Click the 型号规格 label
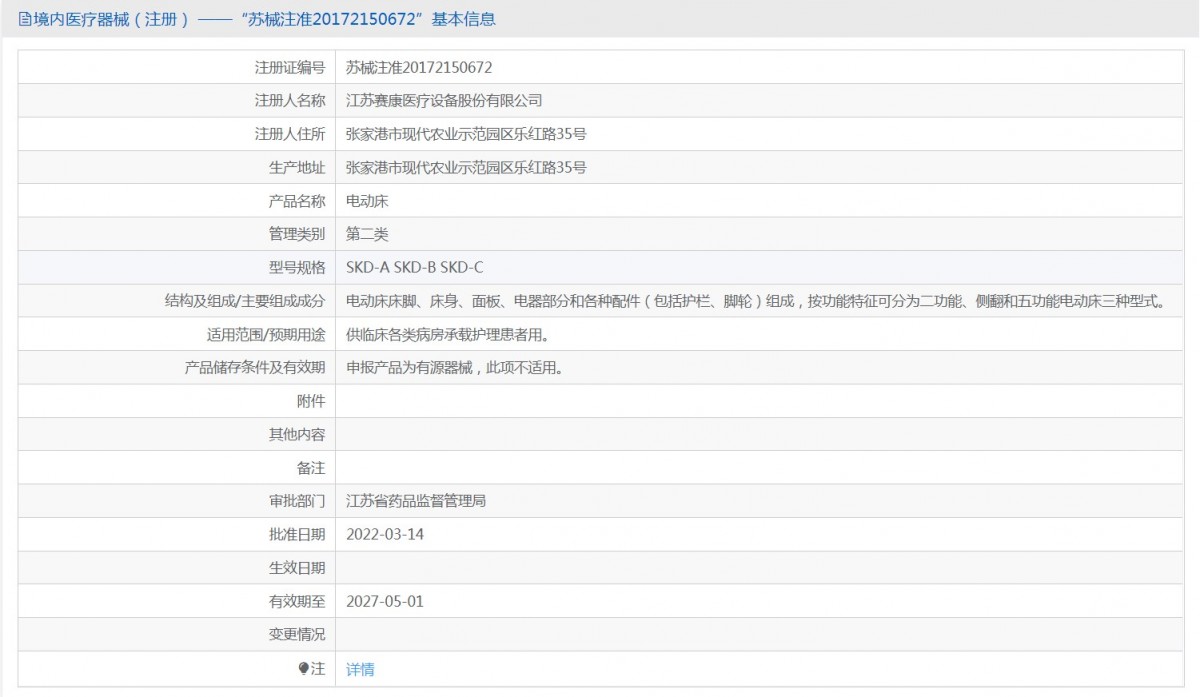1200x697 pixels. point(297,268)
